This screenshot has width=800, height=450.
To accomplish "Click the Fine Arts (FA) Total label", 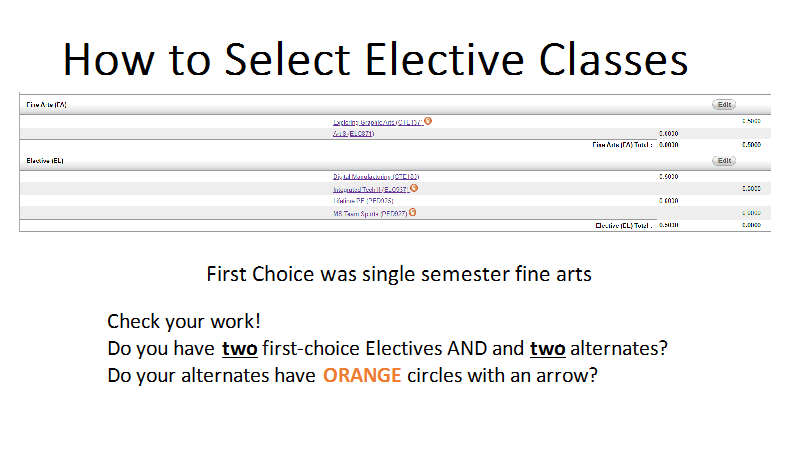I will pos(622,145).
